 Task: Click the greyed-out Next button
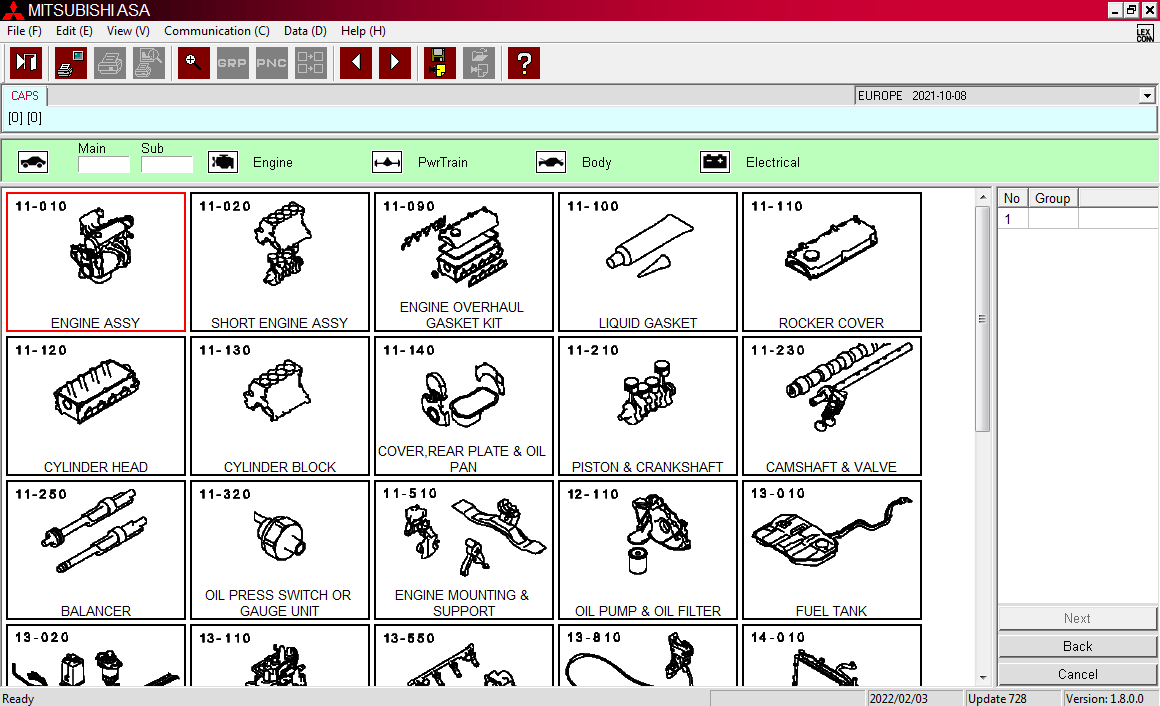[x=1077, y=618]
